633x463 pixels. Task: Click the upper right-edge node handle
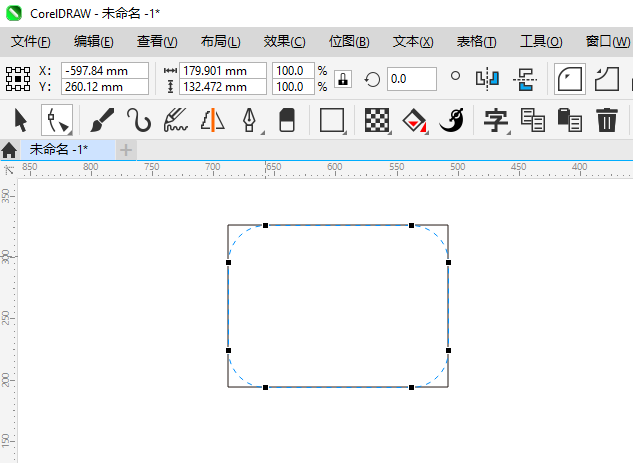[x=449, y=262]
